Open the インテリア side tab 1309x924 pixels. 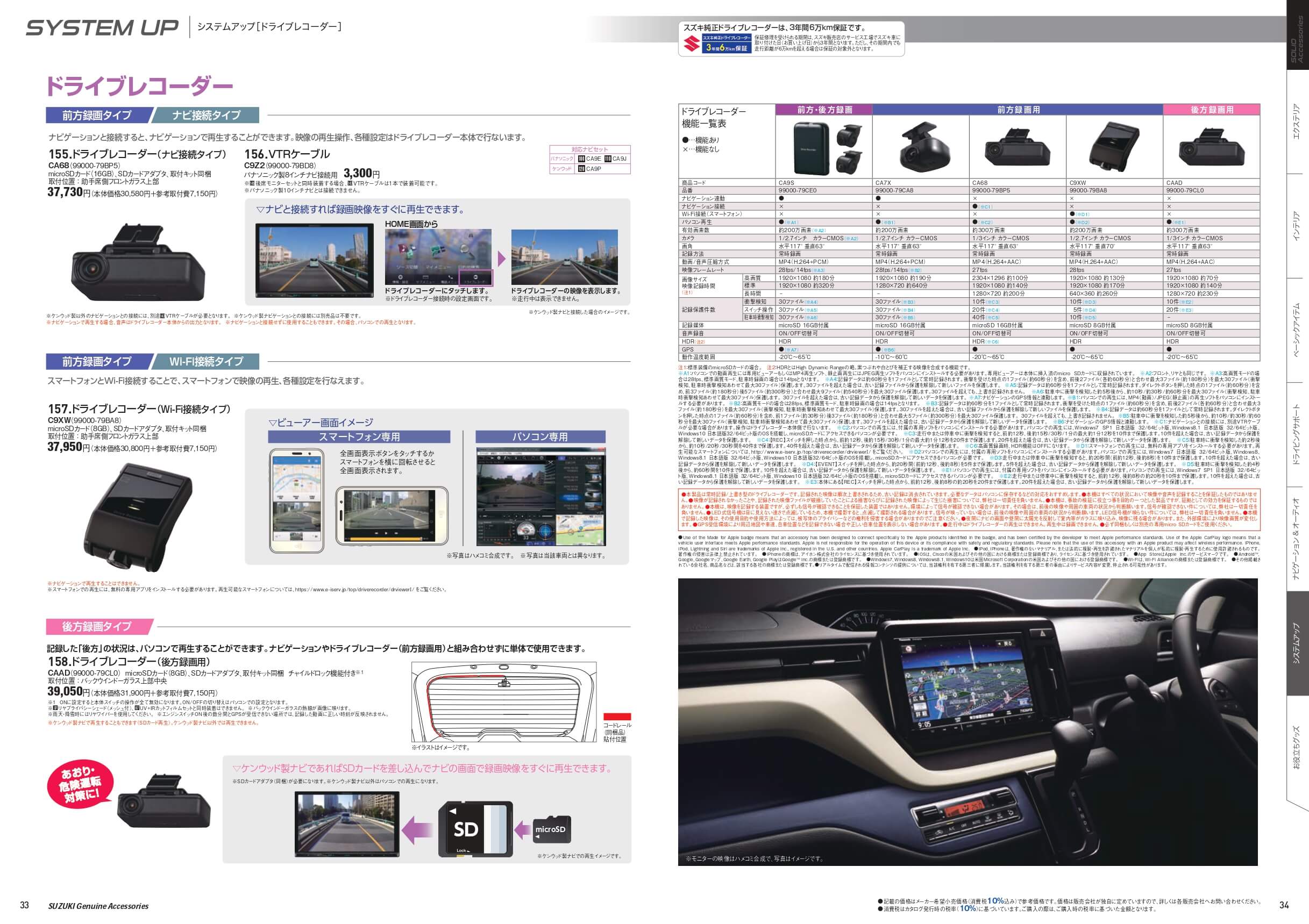[x=1297, y=226]
